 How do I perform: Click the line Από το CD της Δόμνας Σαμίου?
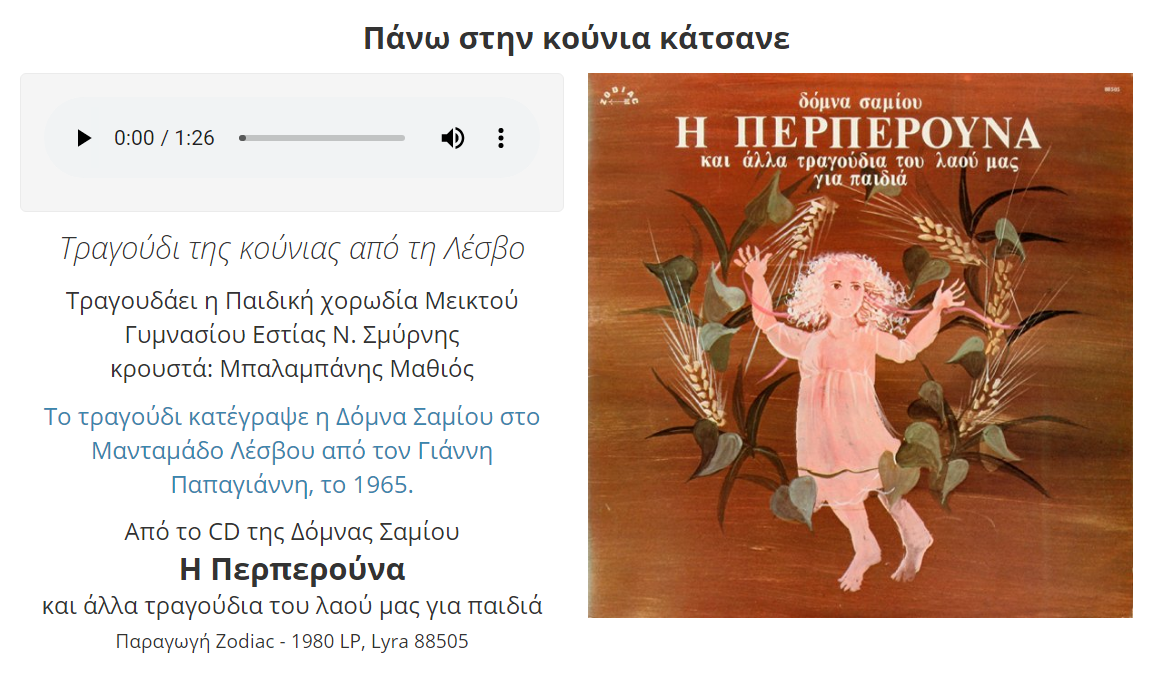292,531
